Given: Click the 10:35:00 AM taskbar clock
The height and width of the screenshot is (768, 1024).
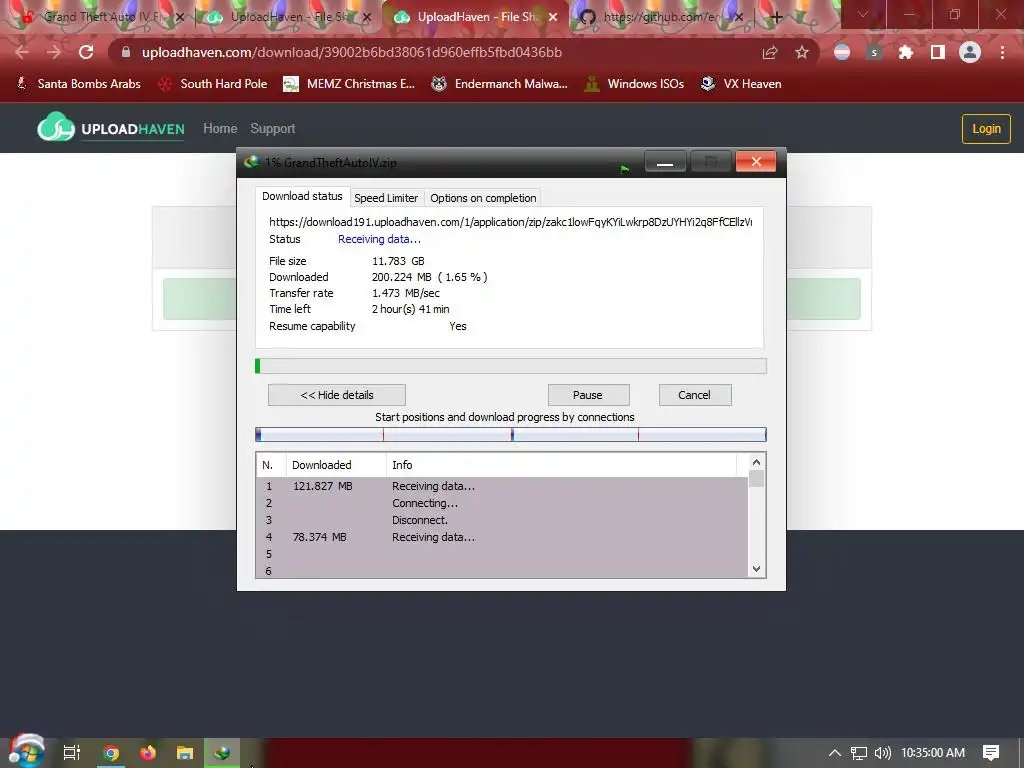Looking at the screenshot, I should click(933, 753).
